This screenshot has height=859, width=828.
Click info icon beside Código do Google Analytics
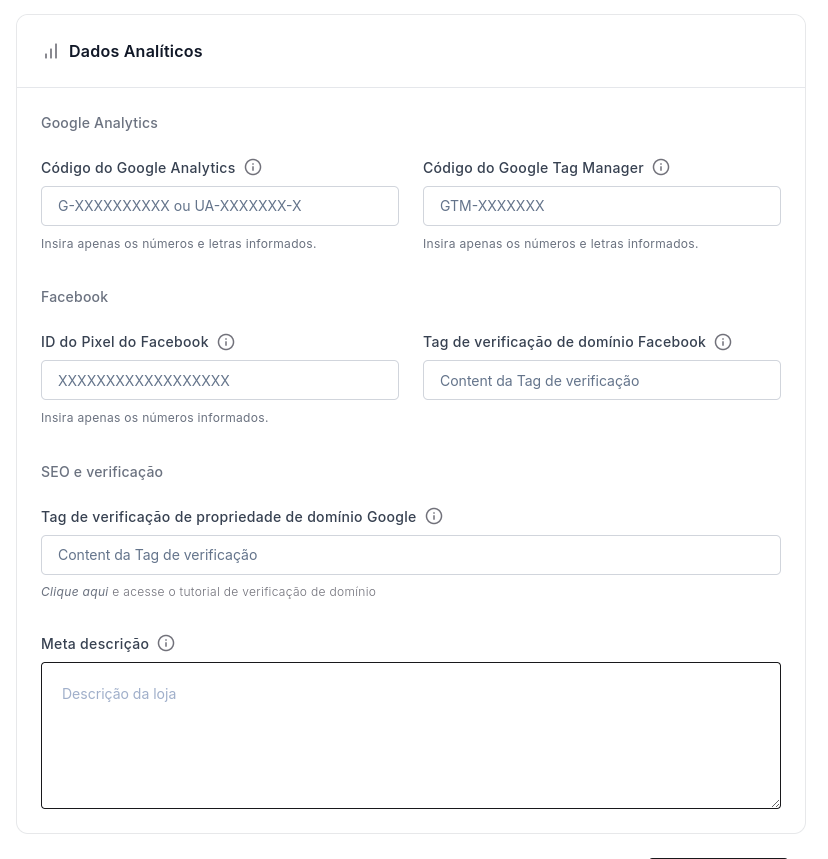click(x=253, y=167)
